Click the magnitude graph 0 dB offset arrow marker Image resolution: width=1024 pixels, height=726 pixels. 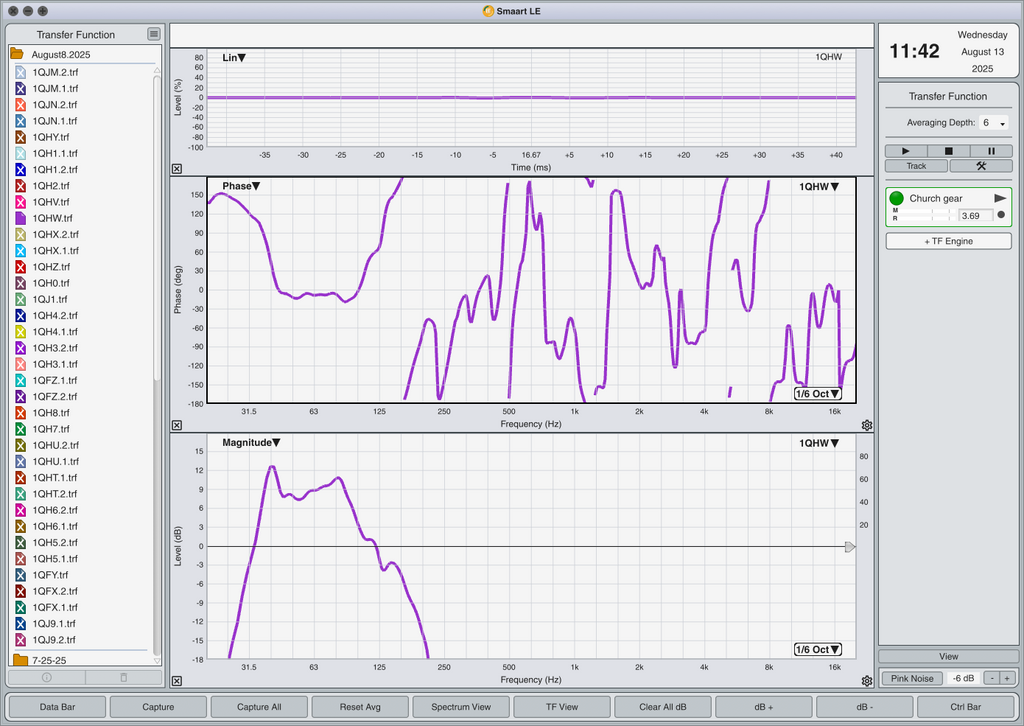(850, 546)
